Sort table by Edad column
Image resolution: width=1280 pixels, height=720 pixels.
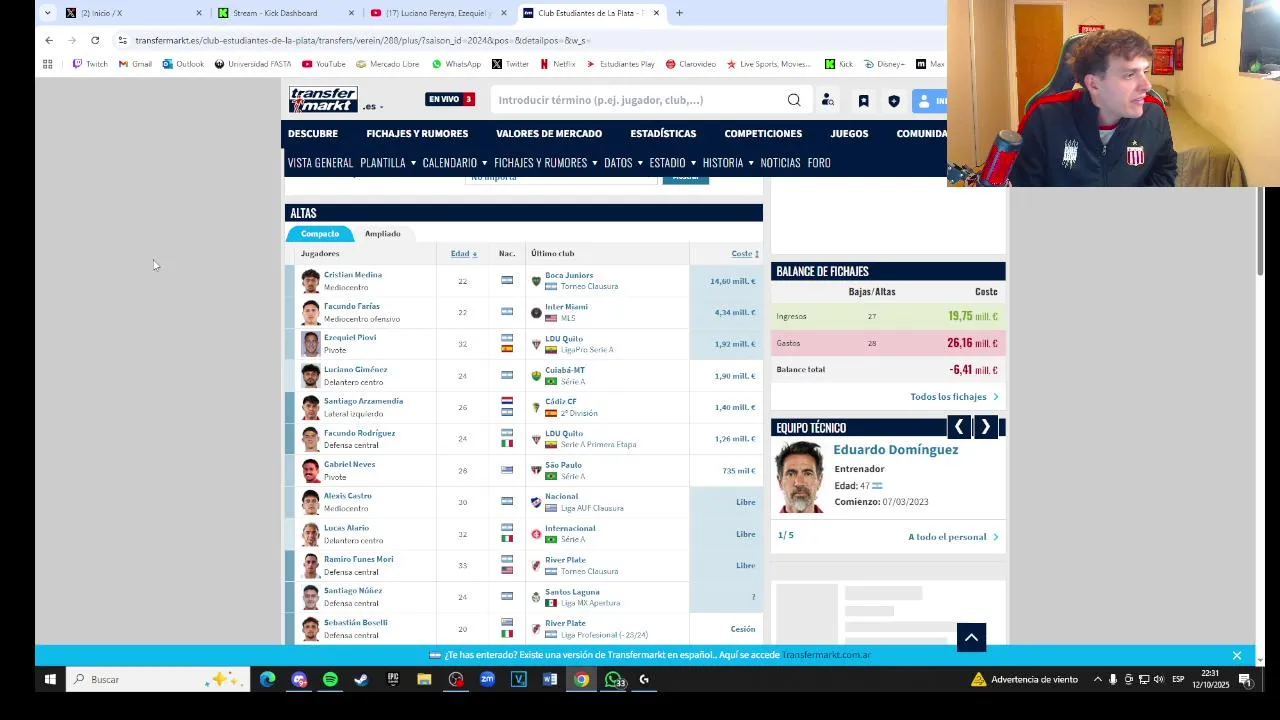463,254
